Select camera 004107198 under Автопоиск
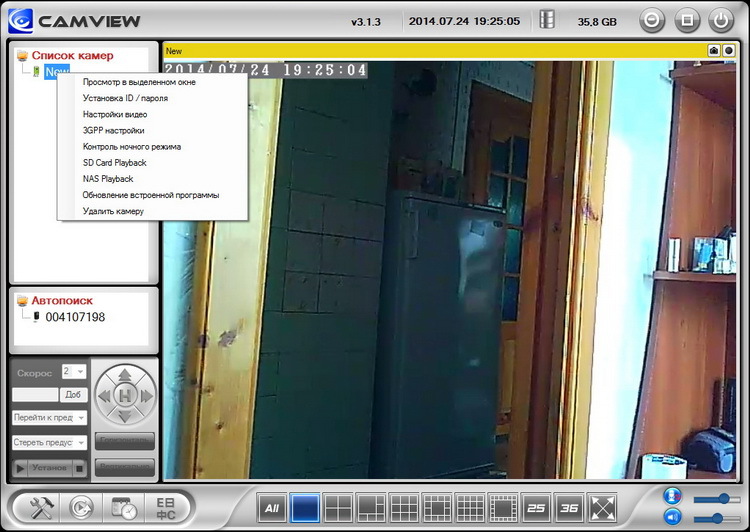Screen dimensions: 750x532 (75, 317)
